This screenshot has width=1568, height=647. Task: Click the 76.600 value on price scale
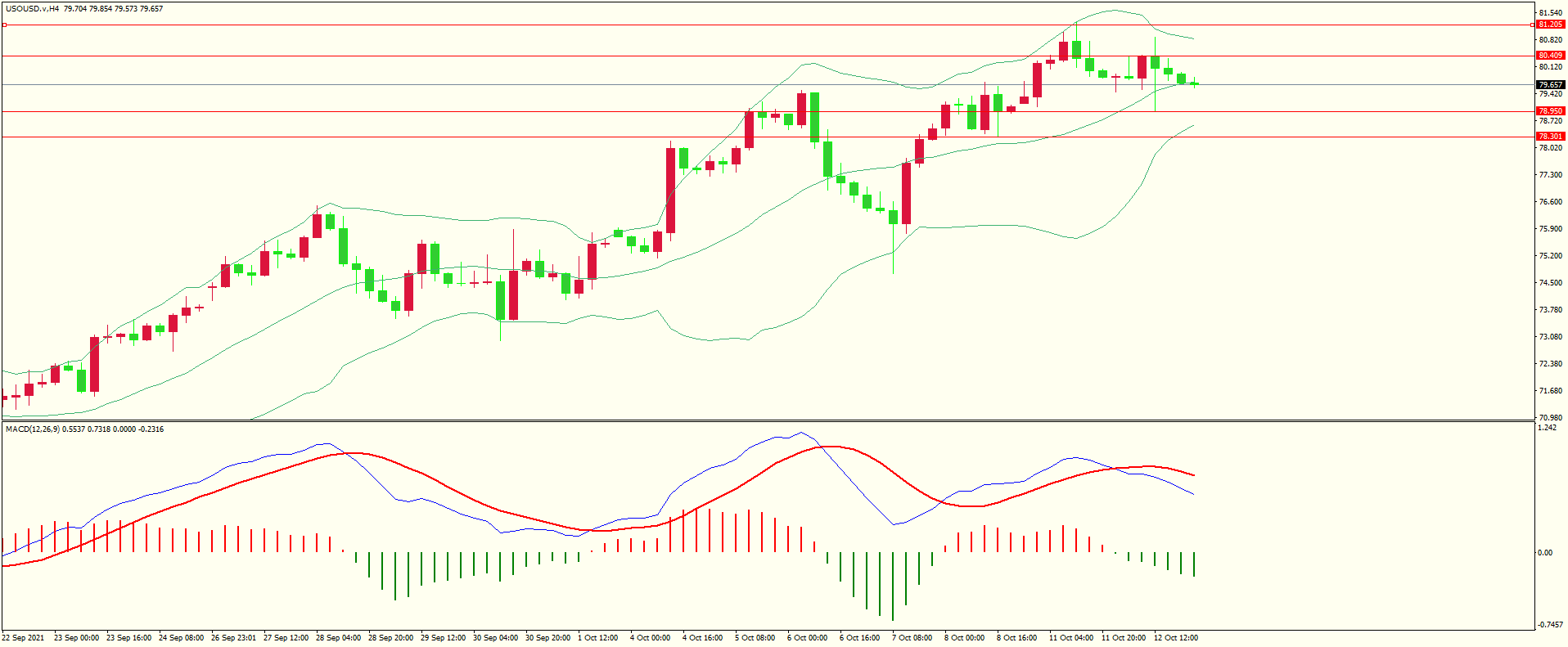(1550, 202)
